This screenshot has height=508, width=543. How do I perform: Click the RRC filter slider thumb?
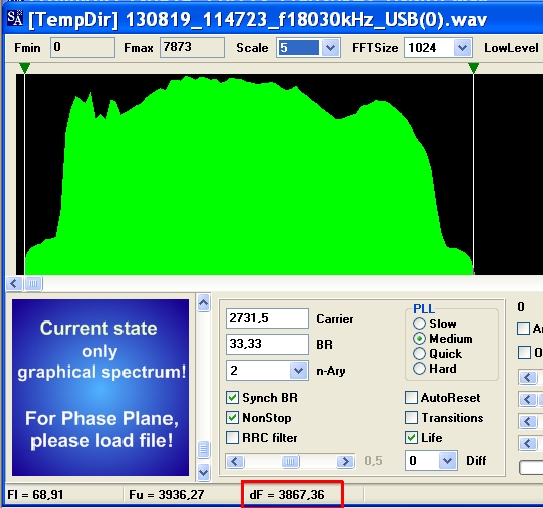(290, 461)
